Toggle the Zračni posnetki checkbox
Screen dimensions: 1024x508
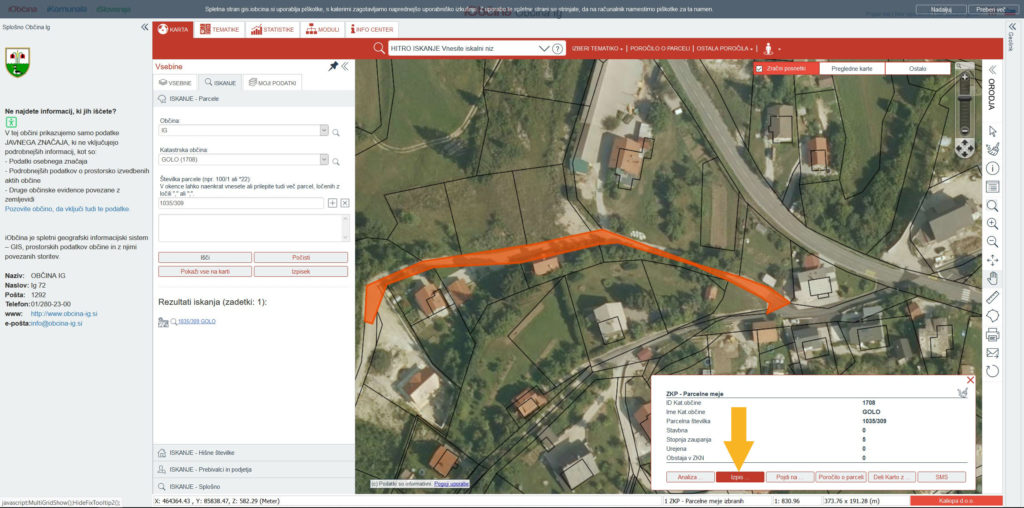point(760,69)
